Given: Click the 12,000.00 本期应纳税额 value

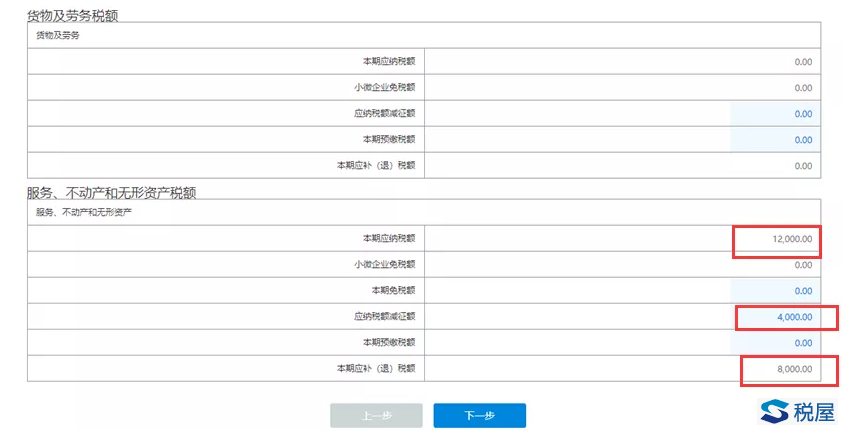Looking at the screenshot, I should (792, 239).
